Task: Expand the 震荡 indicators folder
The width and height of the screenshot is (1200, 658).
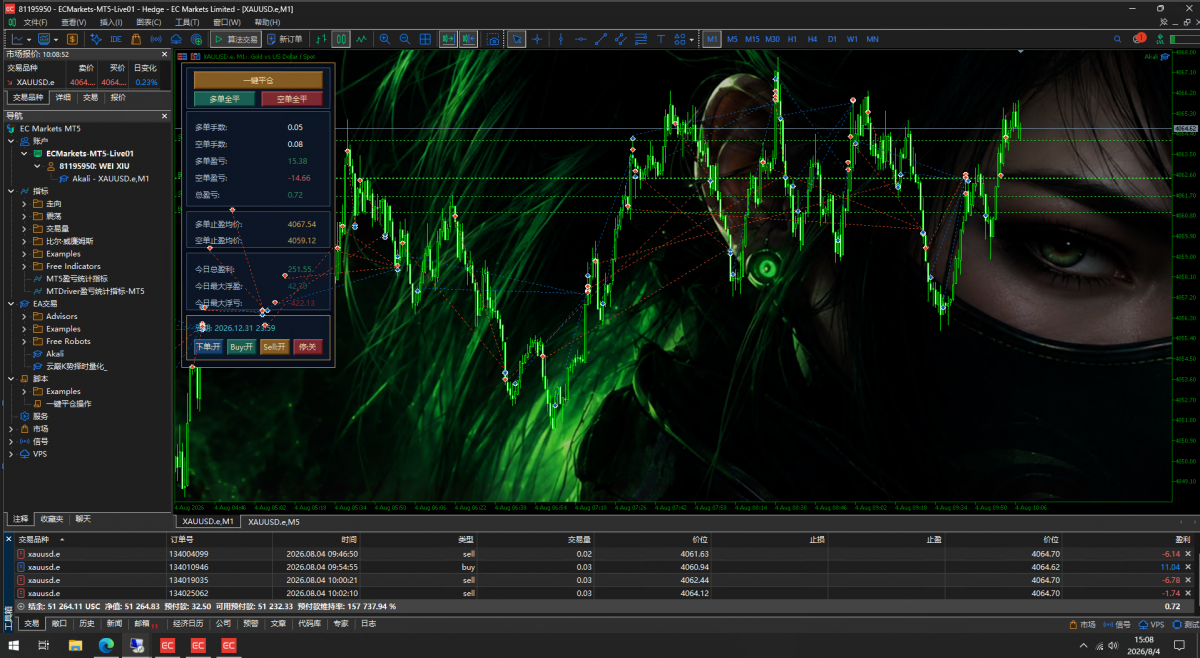Action: [x=24, y=216]
